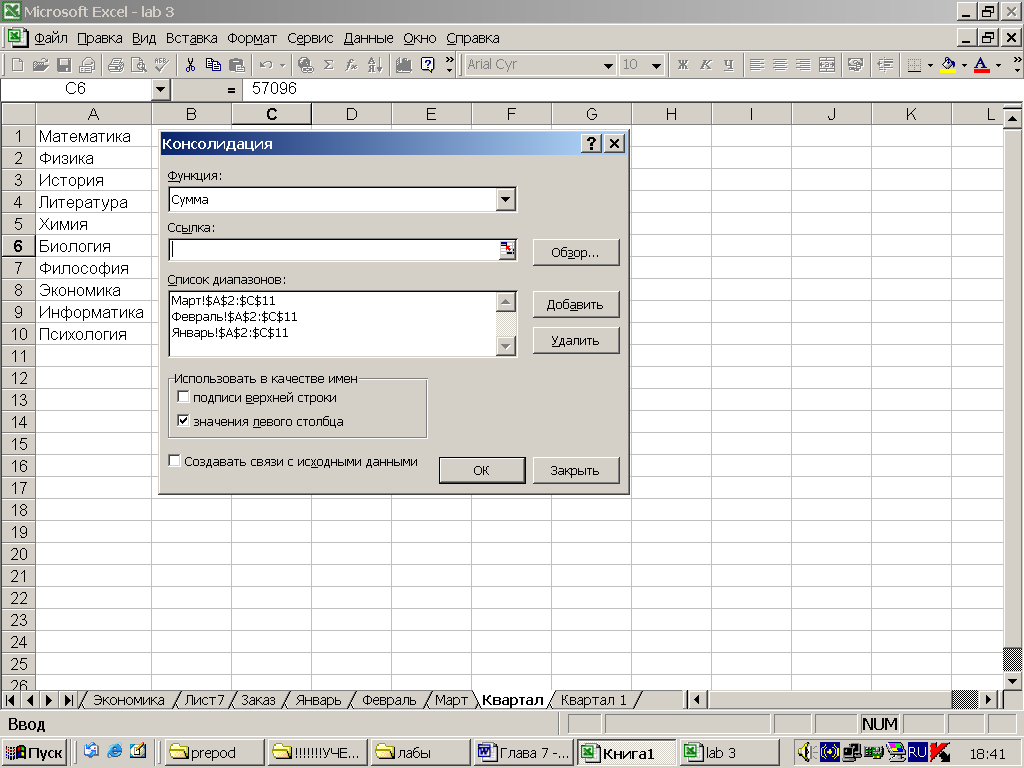This screenshot has height=768, width=1024.
Task: Open the Правка menu
Action: pyautogui.click(x=100, y=39)
